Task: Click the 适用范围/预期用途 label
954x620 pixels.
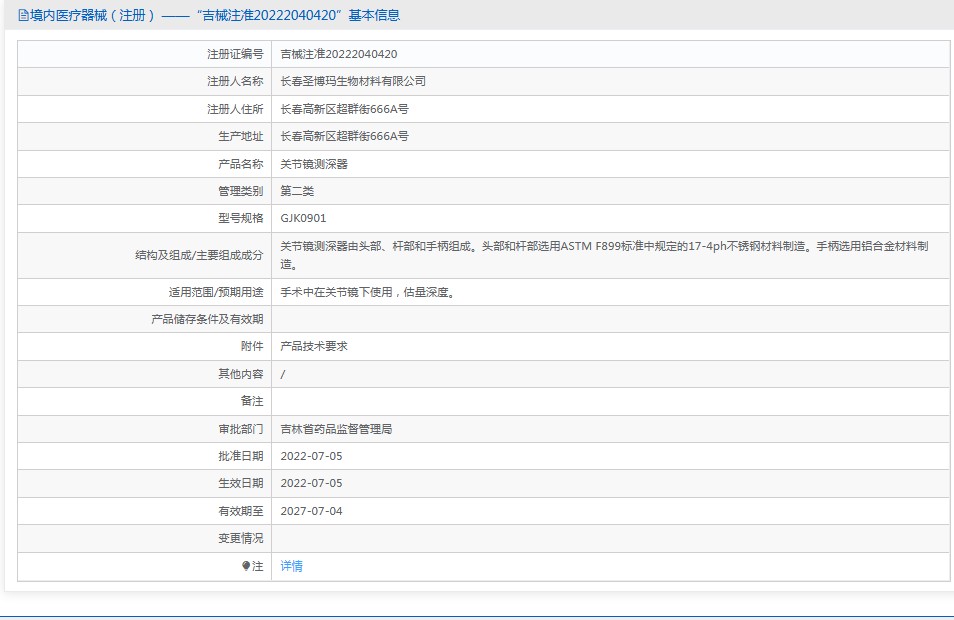Action: [x=215, y=292]
